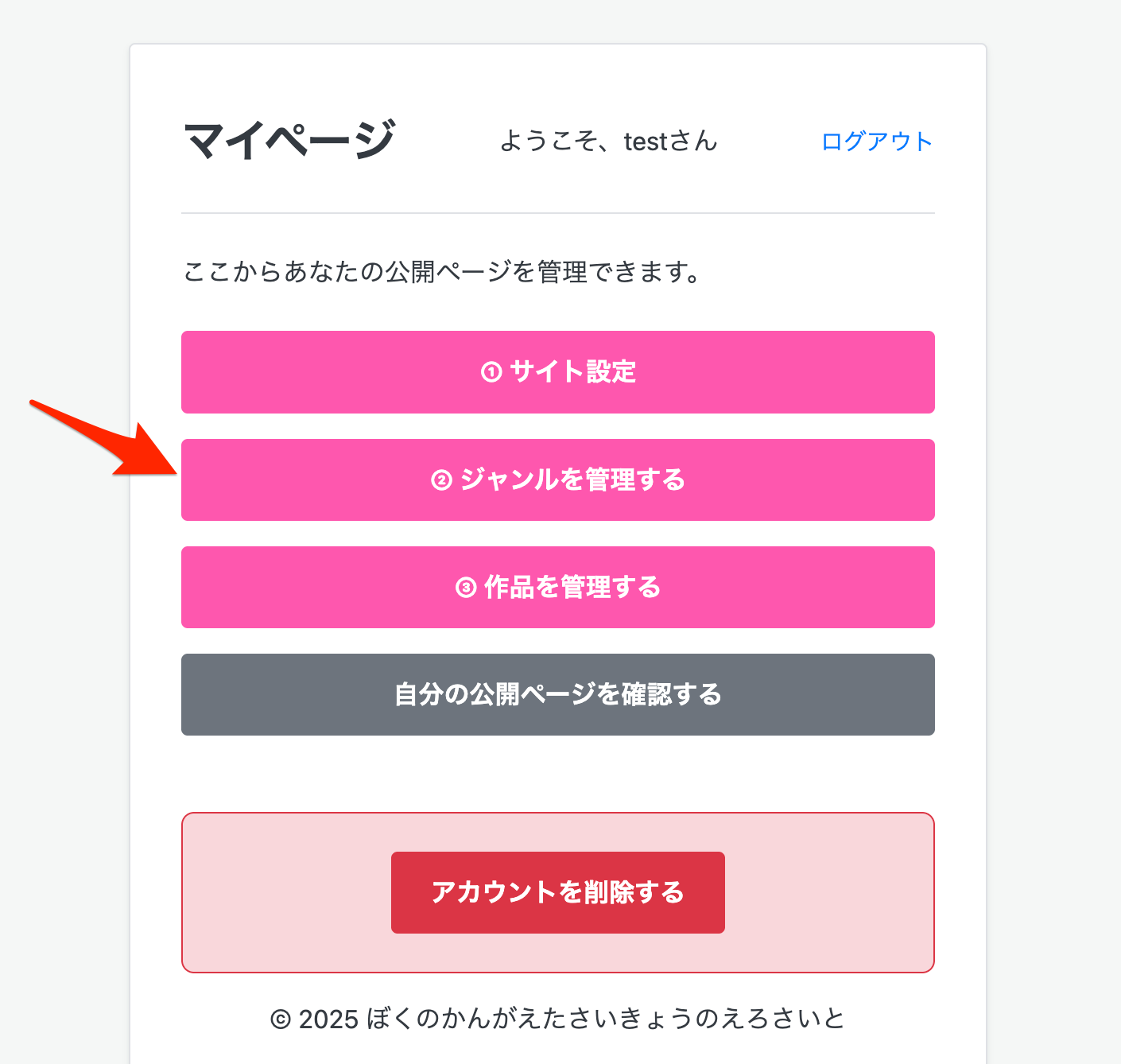Click the ログアウト link

click(x=878, y=141)
